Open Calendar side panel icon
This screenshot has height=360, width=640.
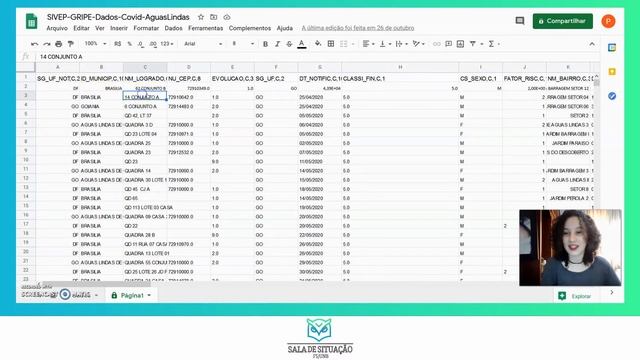click(x=612, y=47)
